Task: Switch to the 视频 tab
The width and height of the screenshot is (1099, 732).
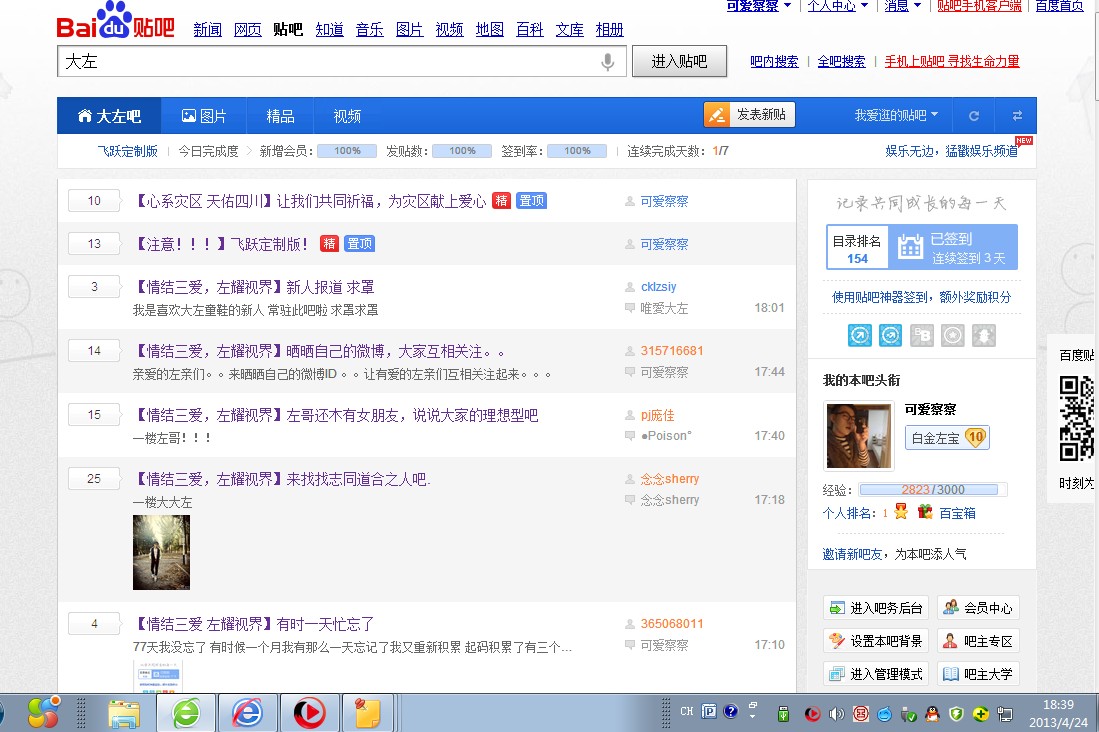Action: click(347, 116)
